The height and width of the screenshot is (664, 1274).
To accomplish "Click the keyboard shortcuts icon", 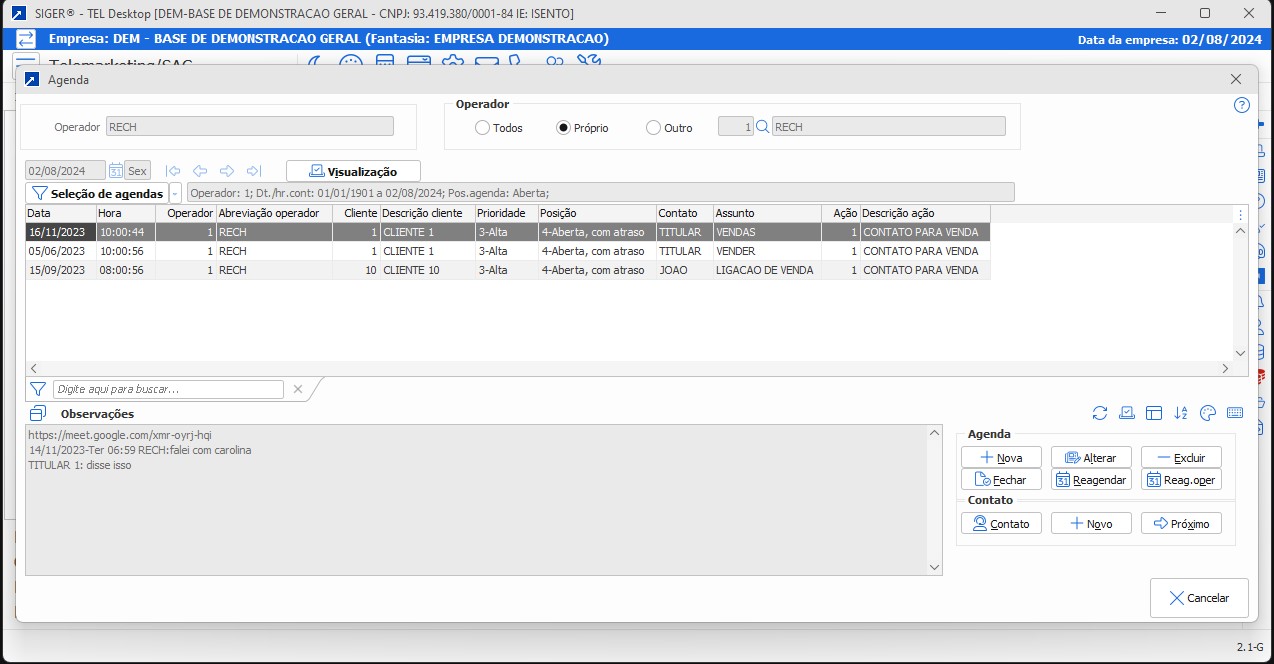I will pyautogui.click(x=1234, y=413).
